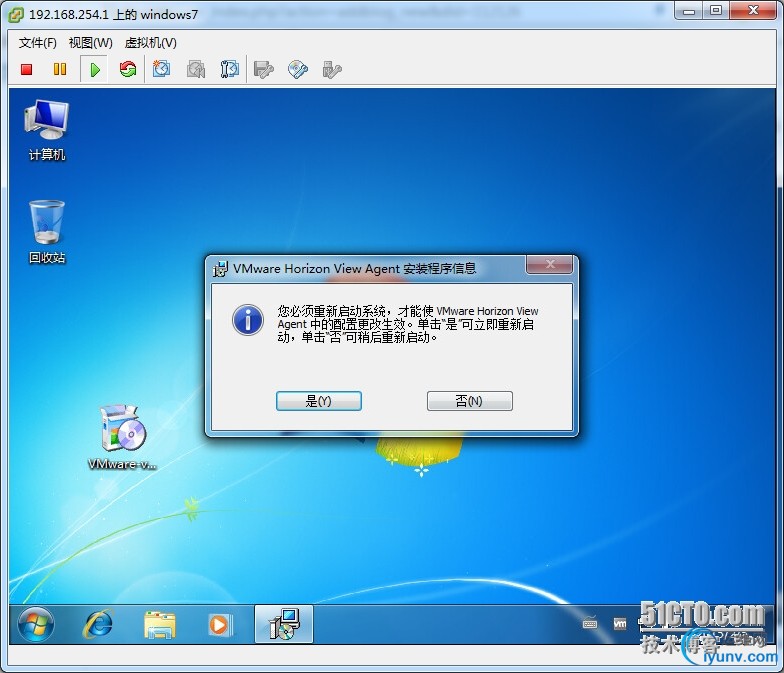Screen dimensions: 784x673
Task: Open Windows Explorer from taskbar
Action: [x=160, y=624]
